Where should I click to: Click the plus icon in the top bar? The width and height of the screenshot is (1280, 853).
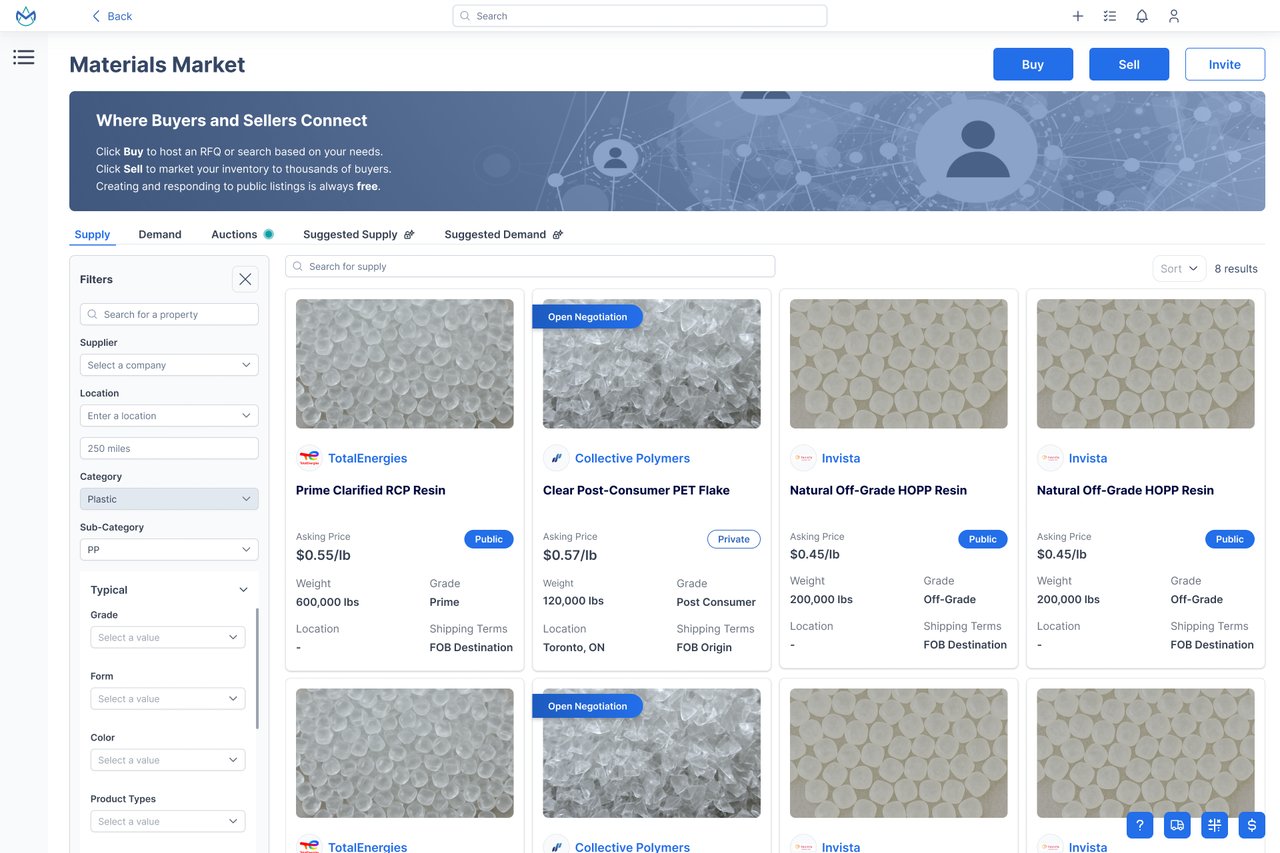tap(1077, 16)
